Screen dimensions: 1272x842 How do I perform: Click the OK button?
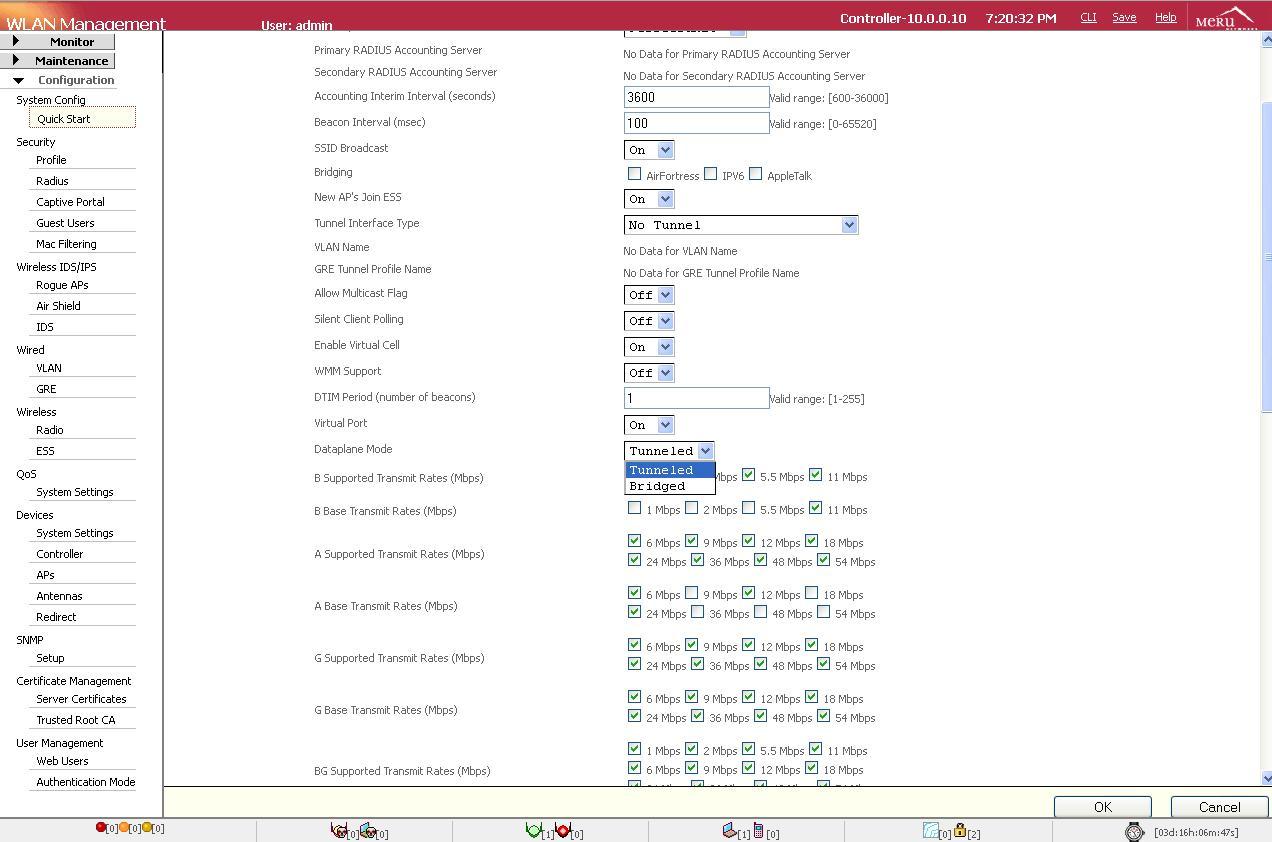point(1102,807)
